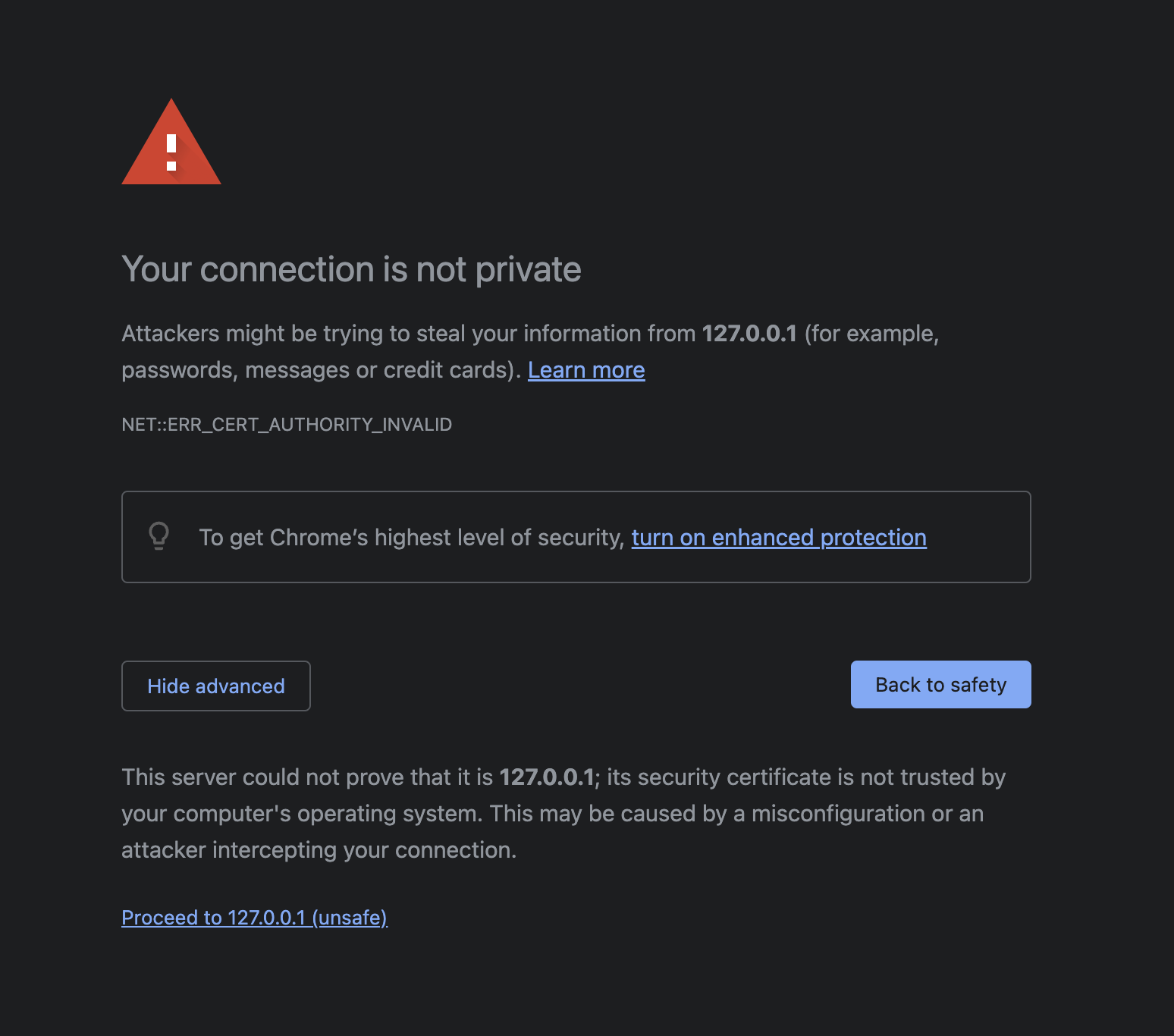Click the lightbulb tip icon

pos(159,536)
